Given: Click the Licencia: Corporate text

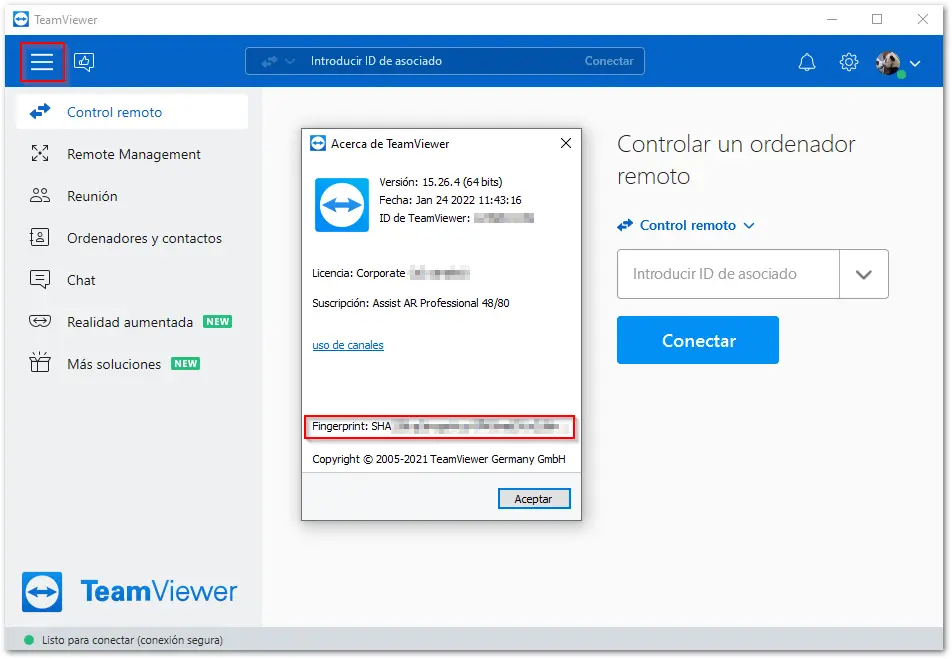Looking at the screenshot, I should click(x=359, y=273).
